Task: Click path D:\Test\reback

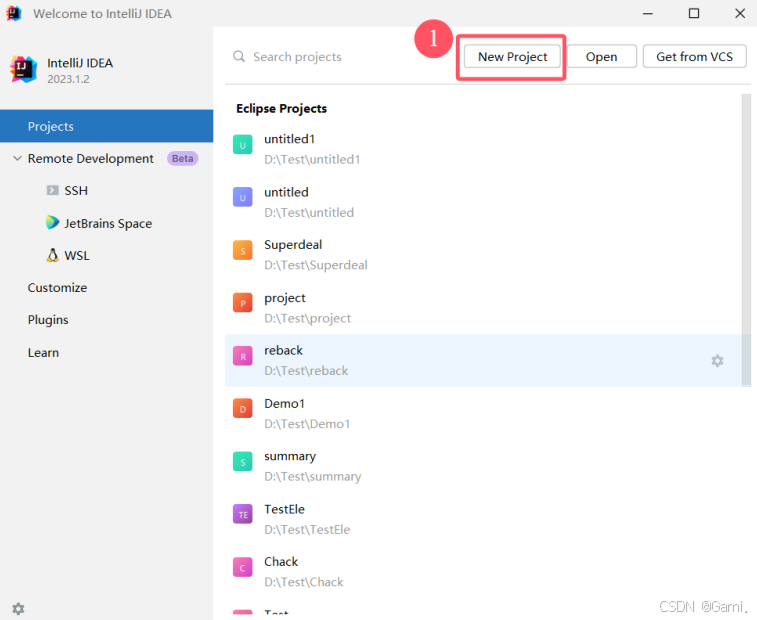Action: (x=306, y=371)
